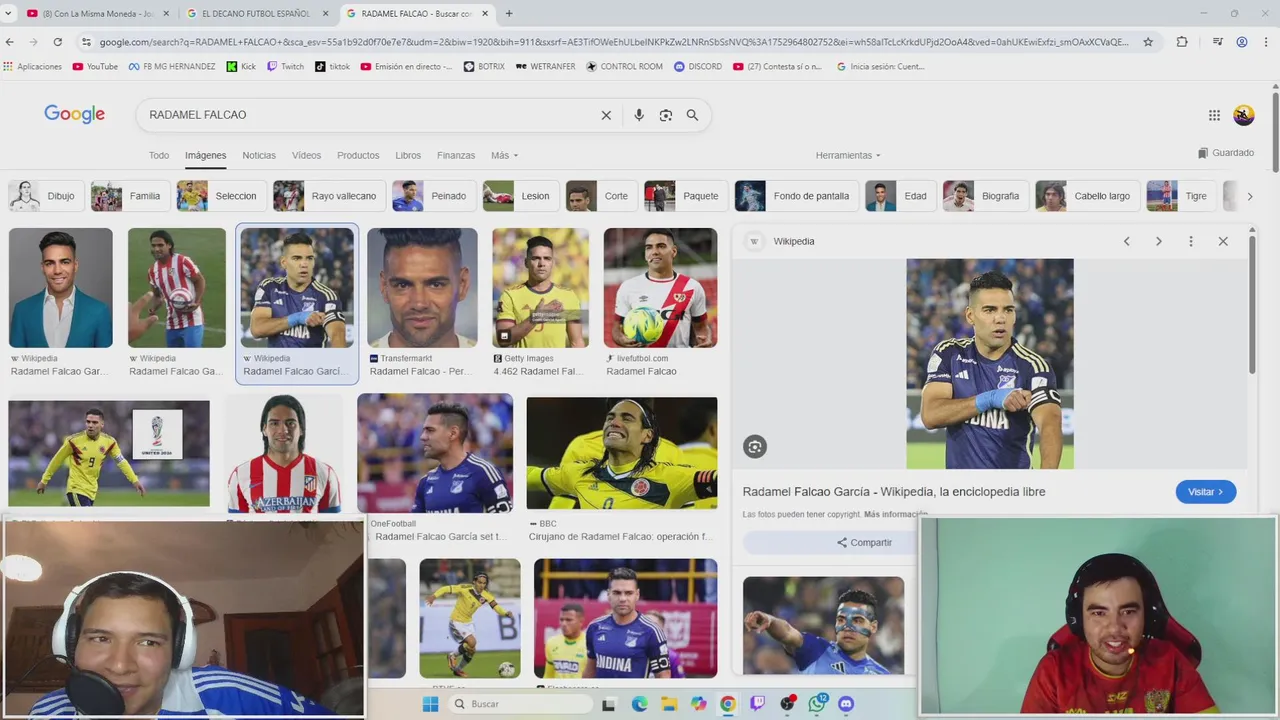This screenshot has width=1280, height=720.
Task: Open WETRANFER bookmark
Action: pos(546,67)
